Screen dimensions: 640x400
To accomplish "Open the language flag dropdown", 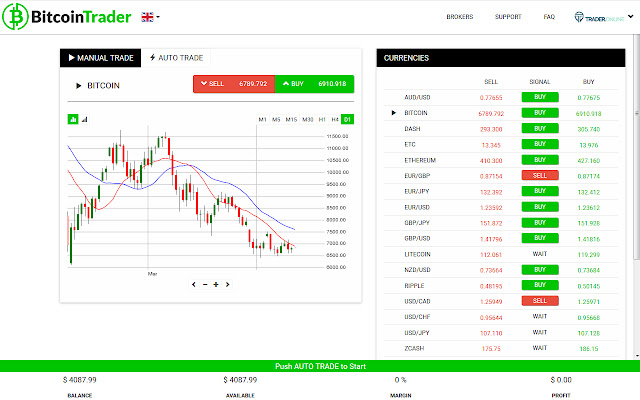I will (150, 17).
